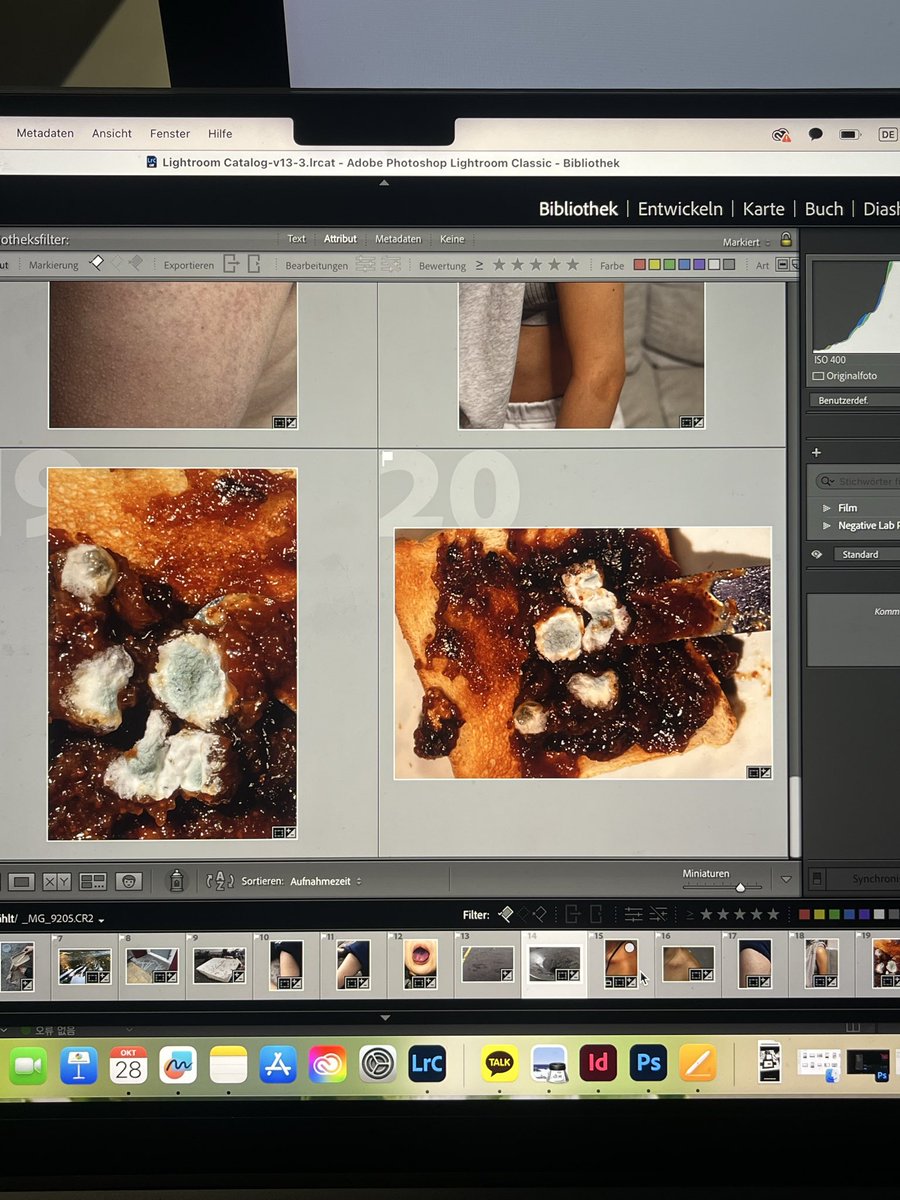Open Photoshop from the Dock

(x=648, y=1063)
